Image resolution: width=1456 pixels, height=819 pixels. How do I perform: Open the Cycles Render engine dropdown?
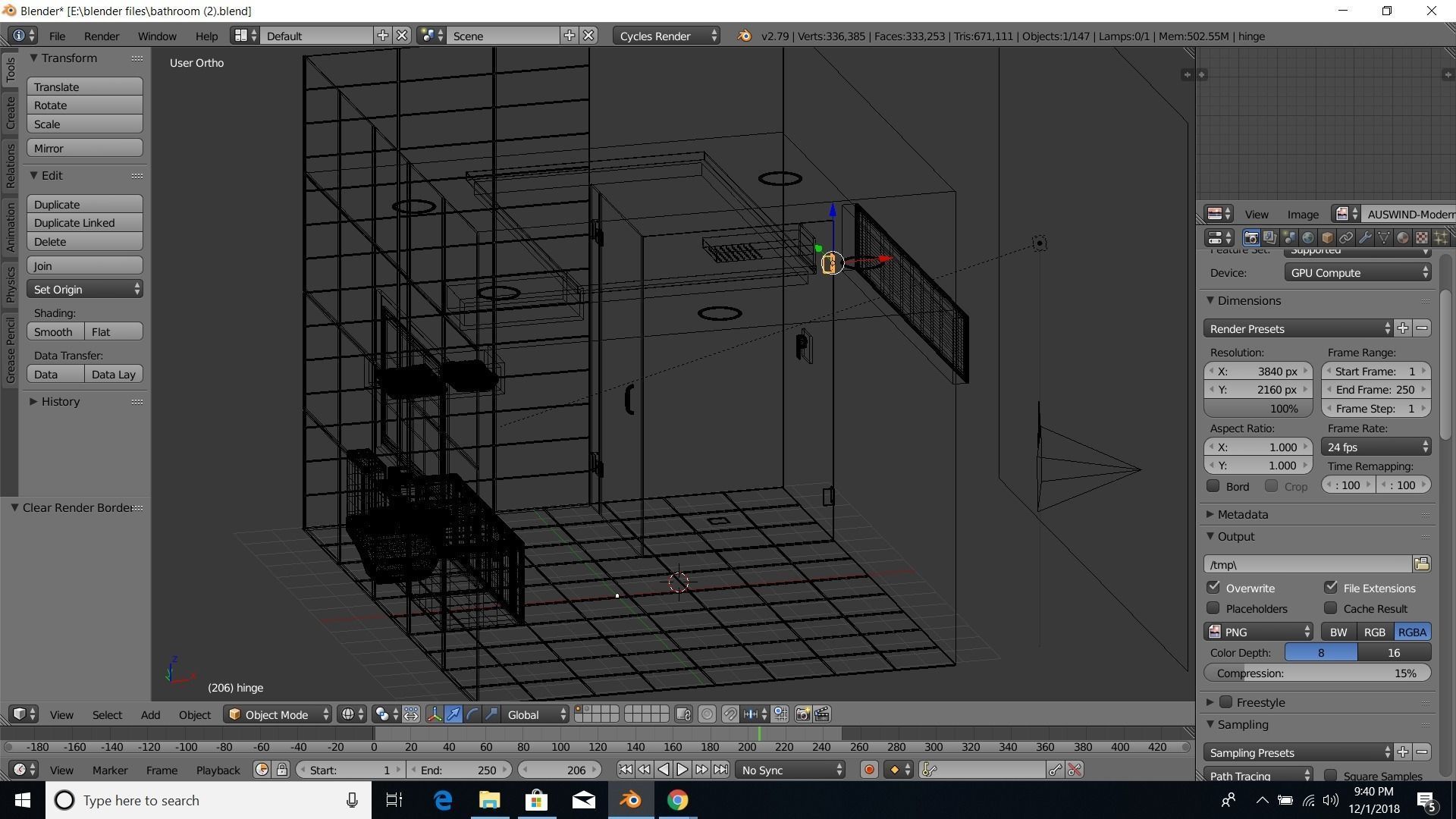666,36
